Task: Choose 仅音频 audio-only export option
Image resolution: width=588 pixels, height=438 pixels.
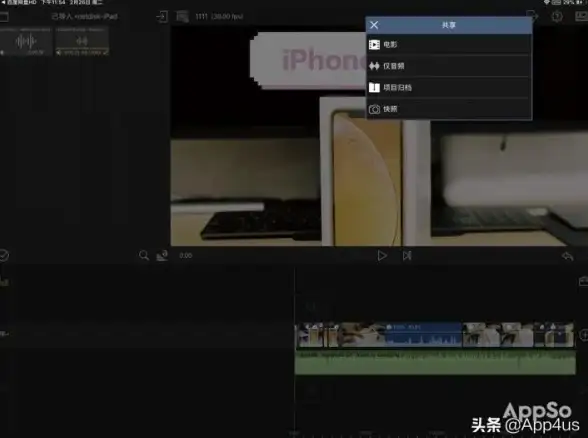Action: [449, 66]
